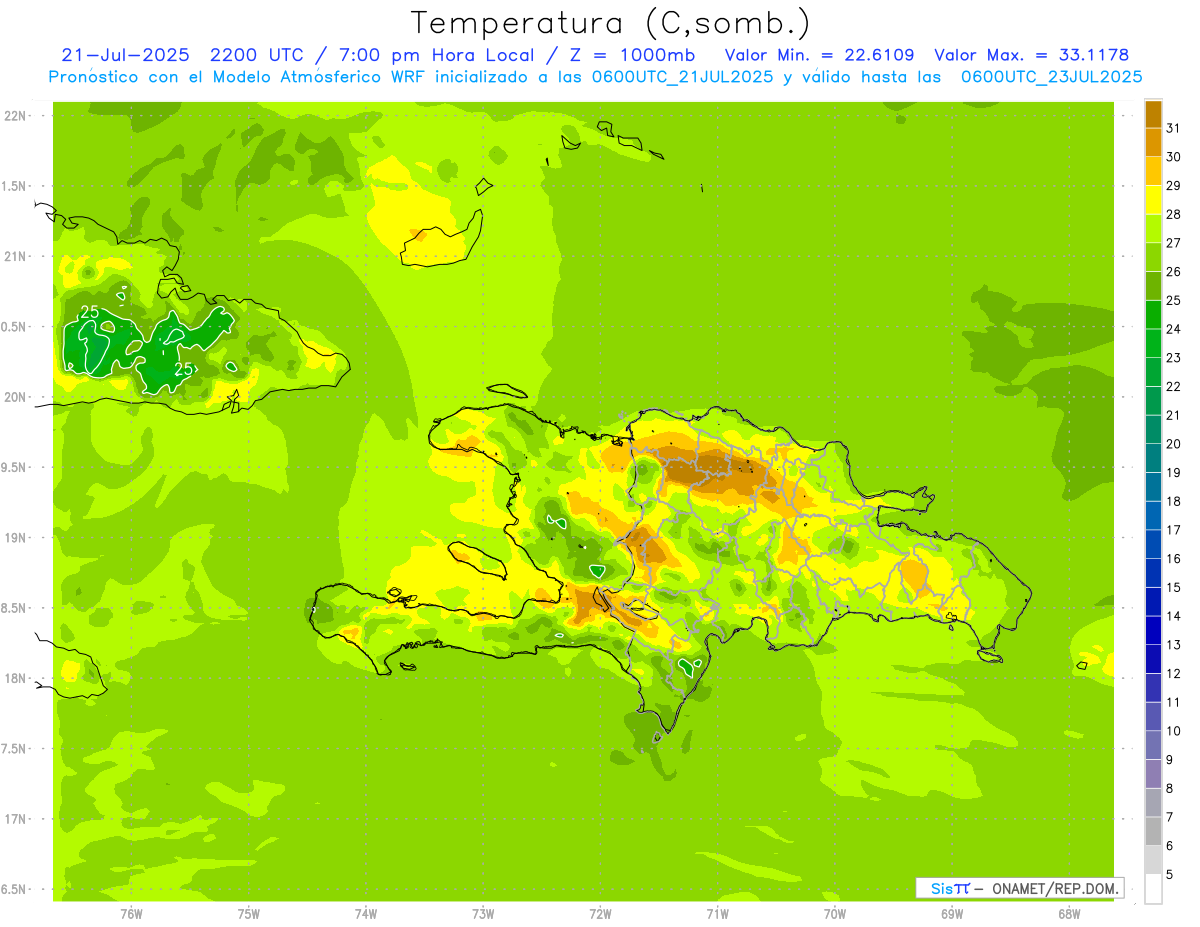Click the 68W longitude axis label
This screenshot has height=927, width=1200.
(x=1069, y=914)
